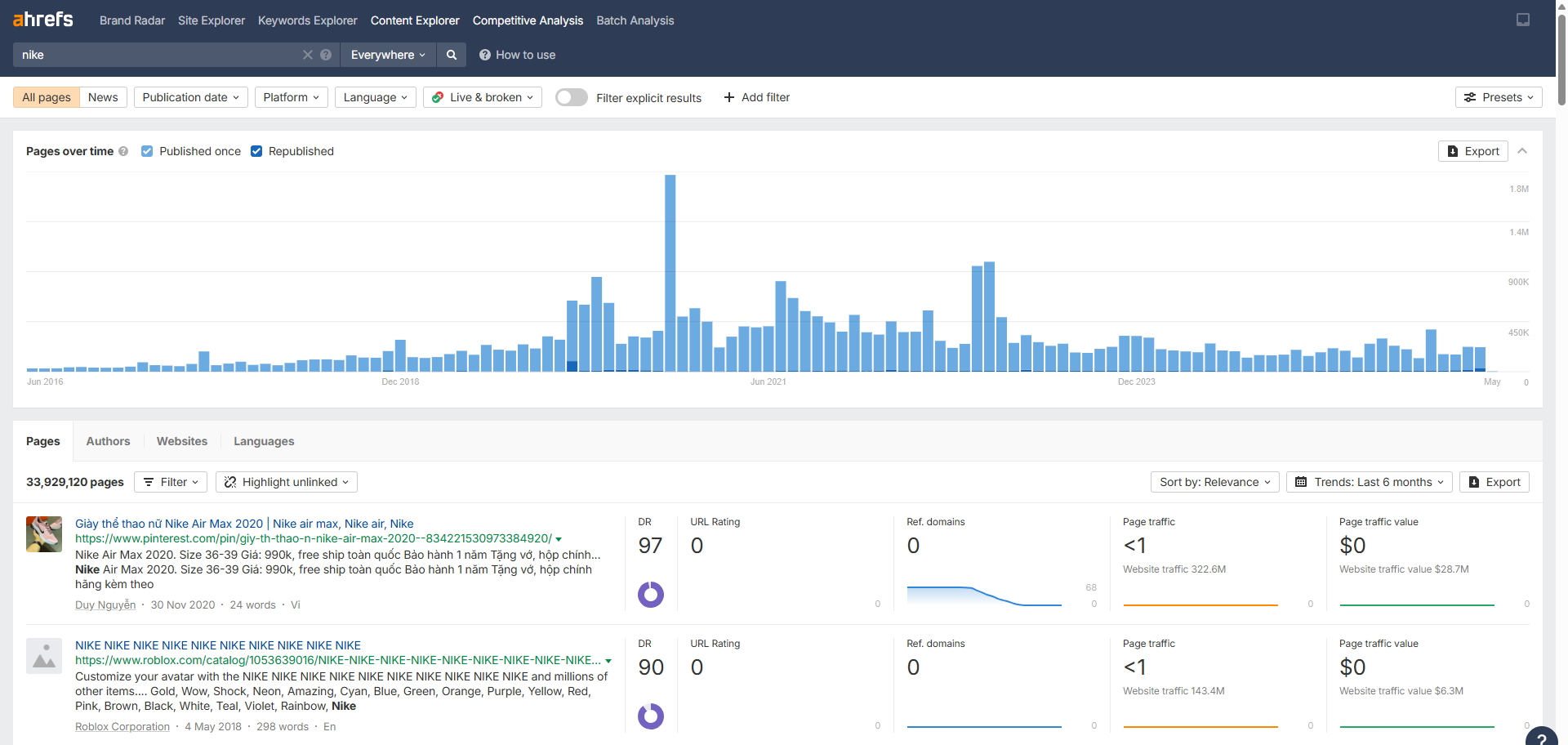The height and width of the screenshot is (745, 1568).
Task: Click DR 97 donut chart icon
Action: click(x=651, y=595)
